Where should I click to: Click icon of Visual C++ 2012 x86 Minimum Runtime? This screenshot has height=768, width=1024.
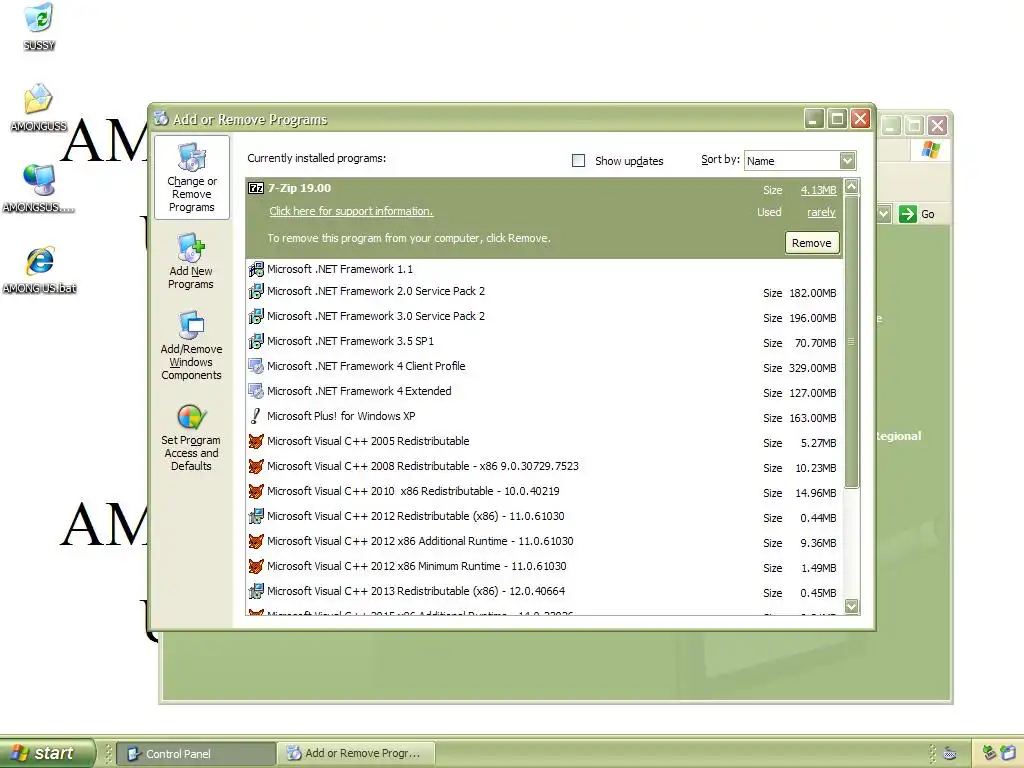256,566
